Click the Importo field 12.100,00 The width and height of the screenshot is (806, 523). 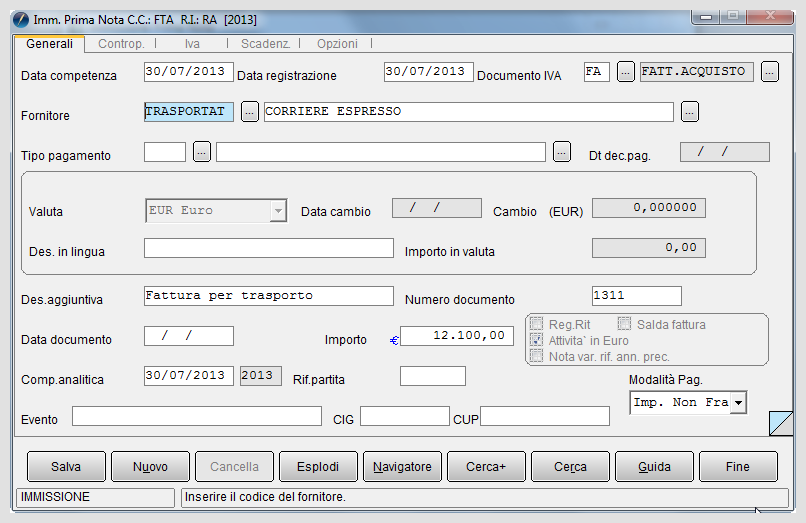click(x=457, y=336)
